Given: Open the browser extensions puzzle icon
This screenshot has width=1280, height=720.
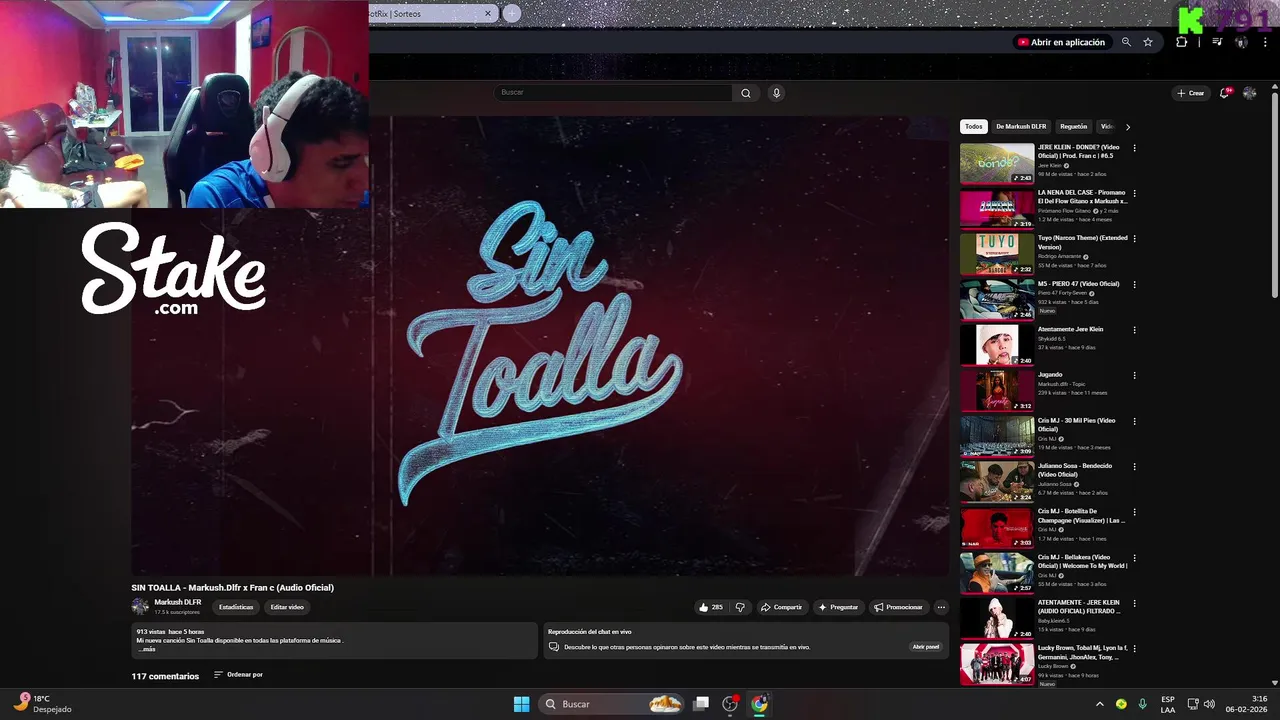Looking at the screenshot, I should (1182, 42).
